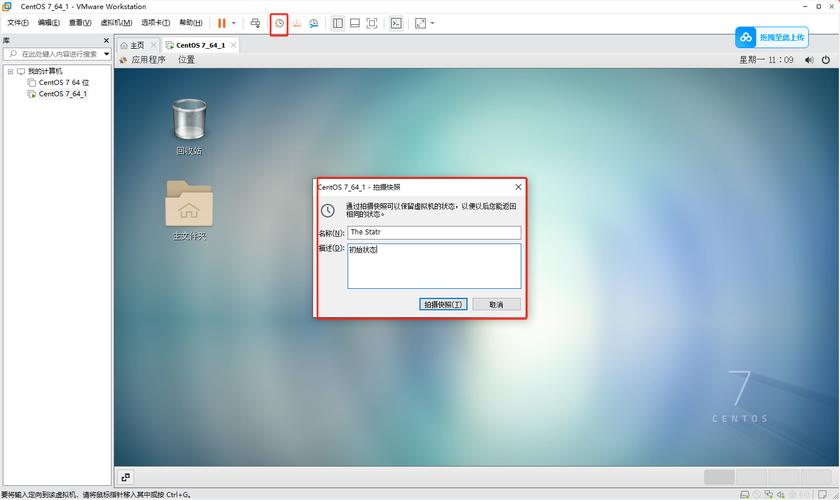Click the Revert to Snapshot toolbar icon
Screen dimensions: 840x500
pyautogui.click(x=297, y=24)
